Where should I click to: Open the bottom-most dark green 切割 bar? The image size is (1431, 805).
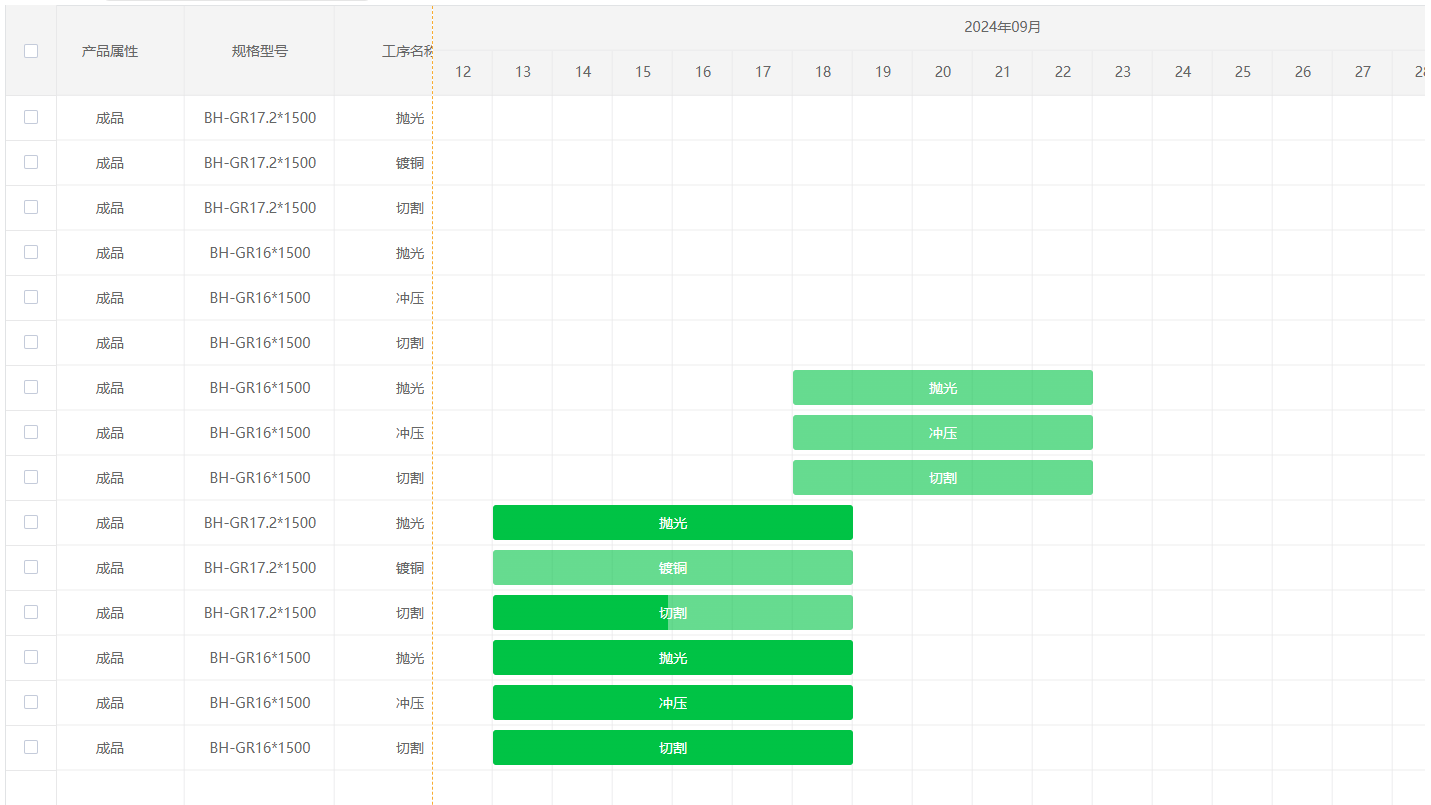pyautogui.click(x=673, y=748)
